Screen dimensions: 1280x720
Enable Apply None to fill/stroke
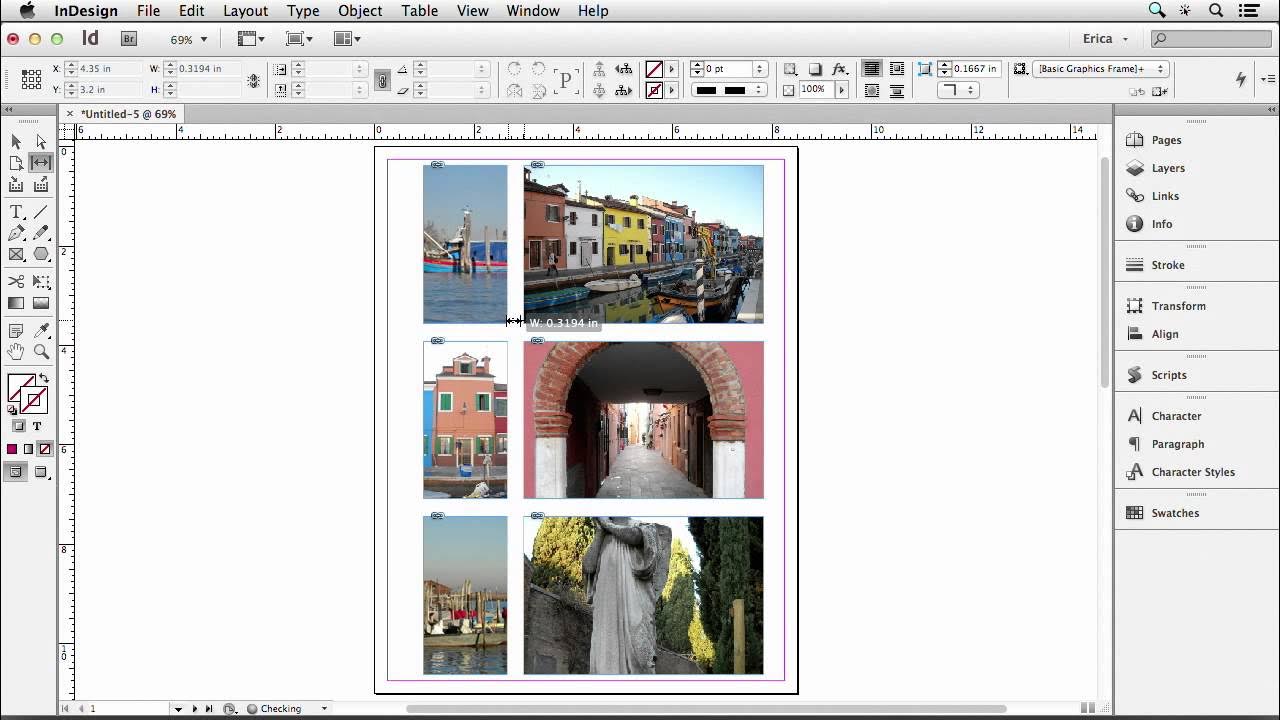point(45,450)
